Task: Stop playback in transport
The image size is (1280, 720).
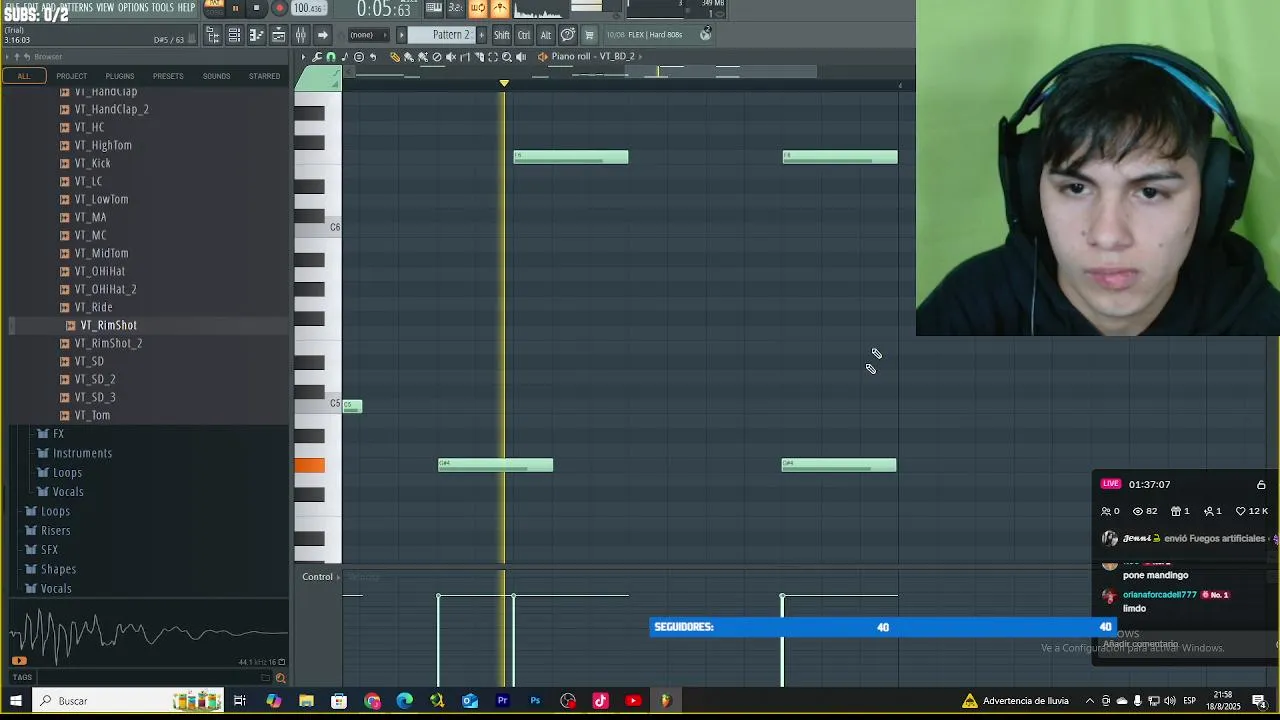Action: 256,8
